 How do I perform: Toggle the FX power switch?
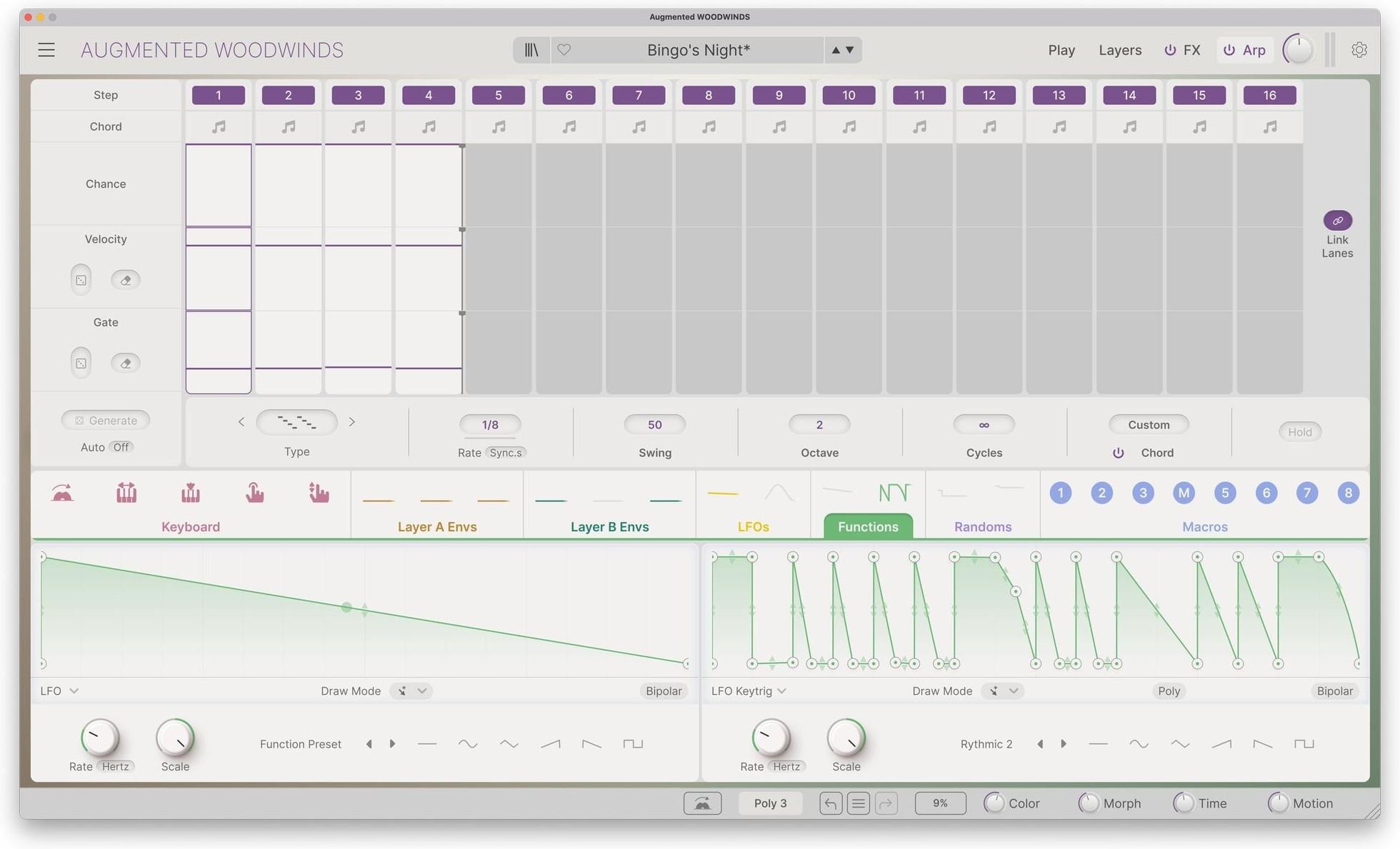1170,50
